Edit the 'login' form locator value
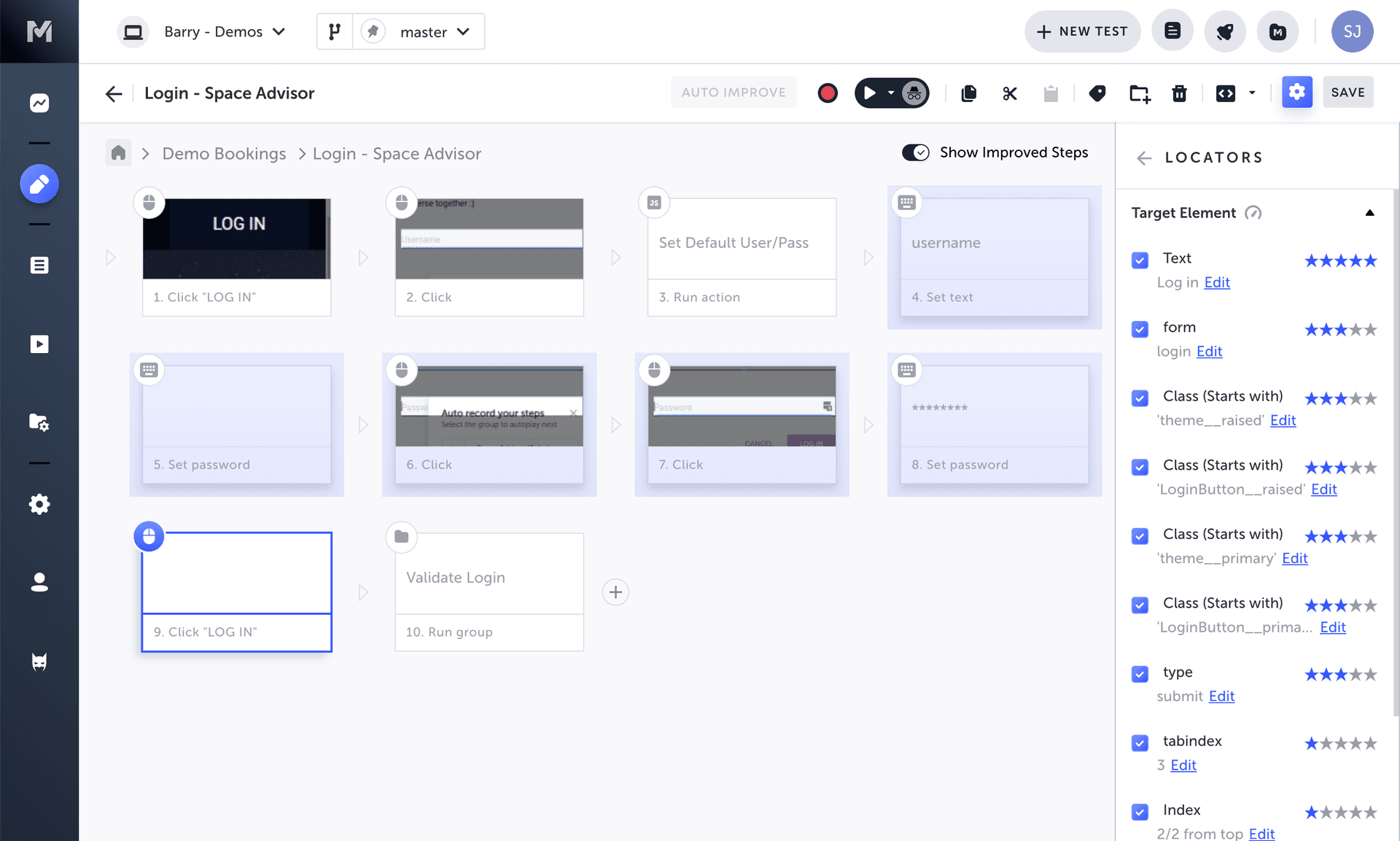Screen dimensions: 1400x841 [1209, 351]
